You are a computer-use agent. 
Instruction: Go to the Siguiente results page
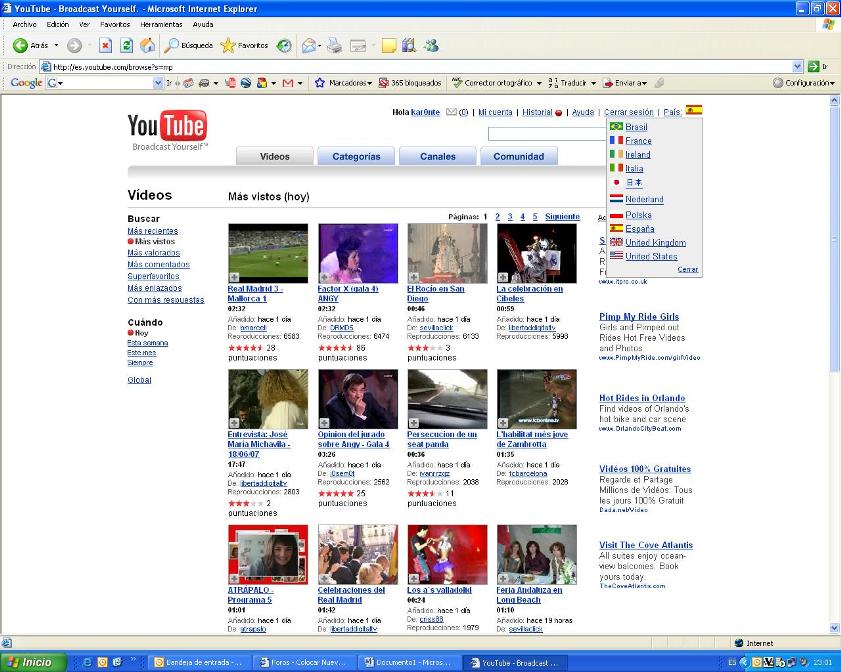562,216
